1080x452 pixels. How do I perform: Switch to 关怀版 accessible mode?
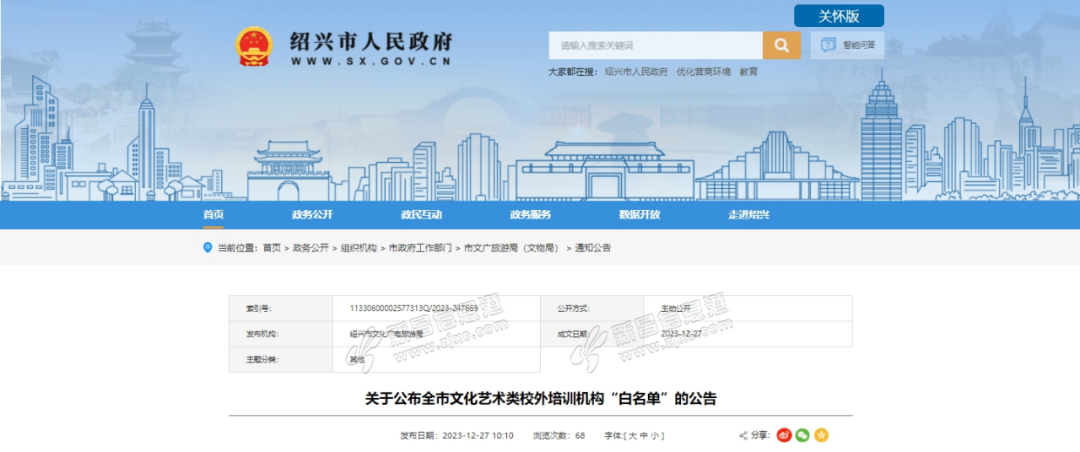(838, 16)
